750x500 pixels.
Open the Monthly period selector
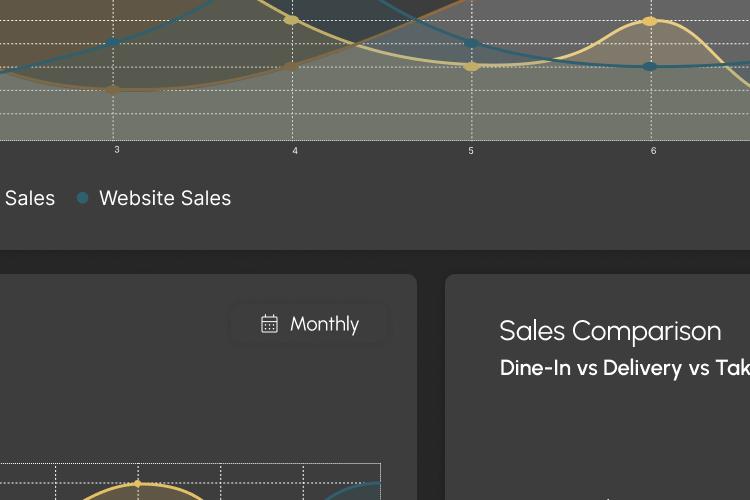pyautogui.click(x=309, y=324)
